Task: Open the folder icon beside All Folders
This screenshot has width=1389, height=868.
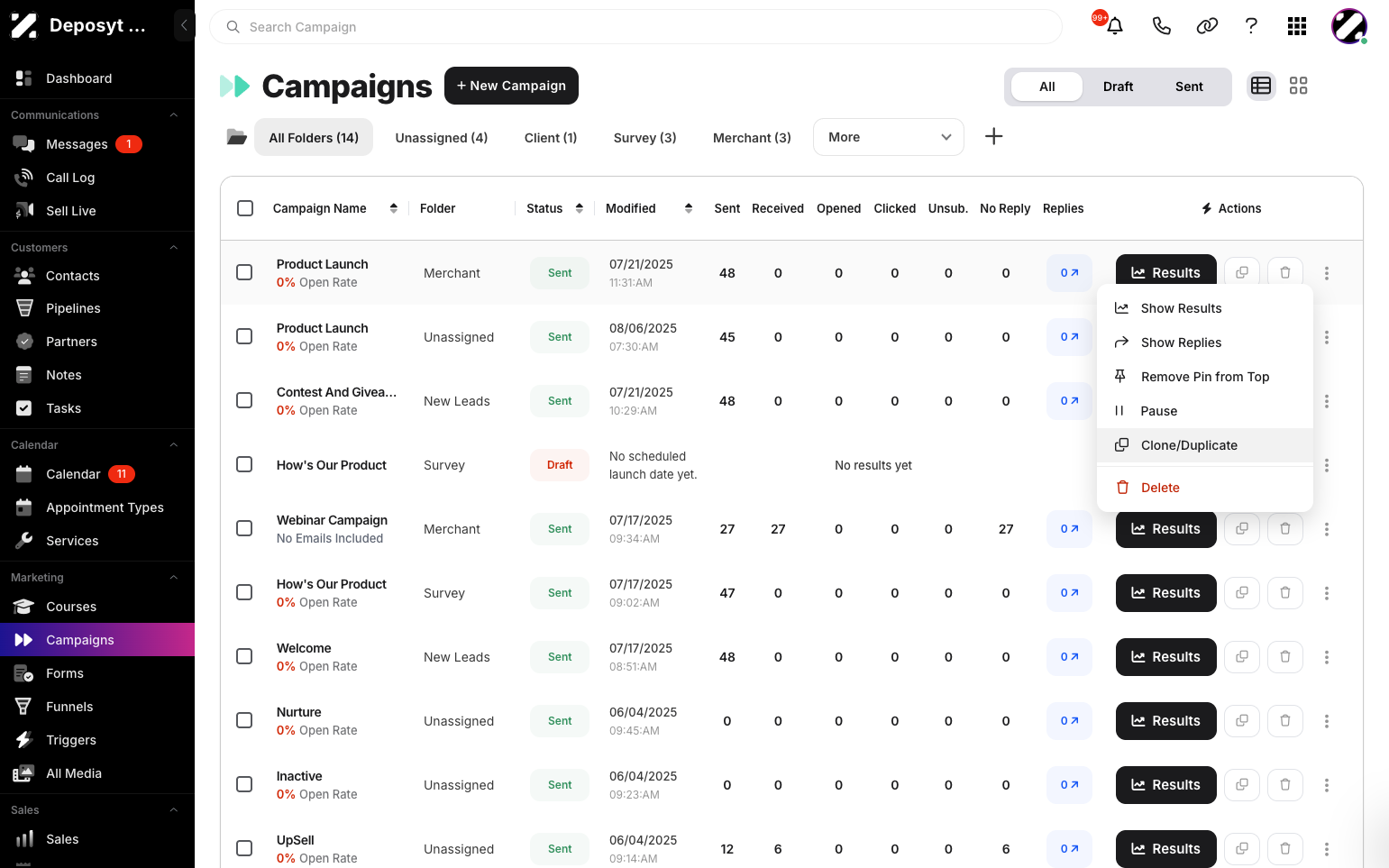Action: [x=236, y=137]
